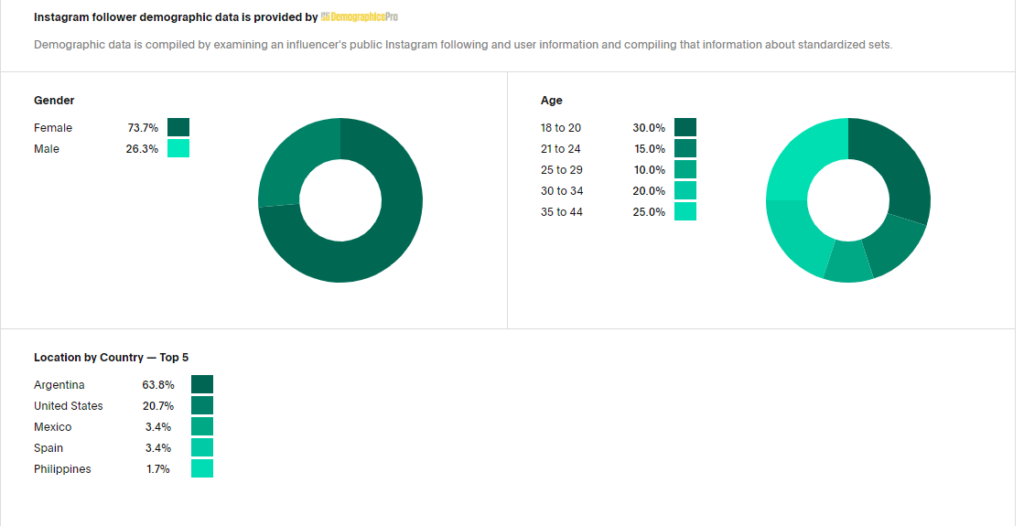Image resolution: width=1024 pixels, height=526 pixels.
Task: Select the United States color swatch
Action: click(x=202, y=405)
